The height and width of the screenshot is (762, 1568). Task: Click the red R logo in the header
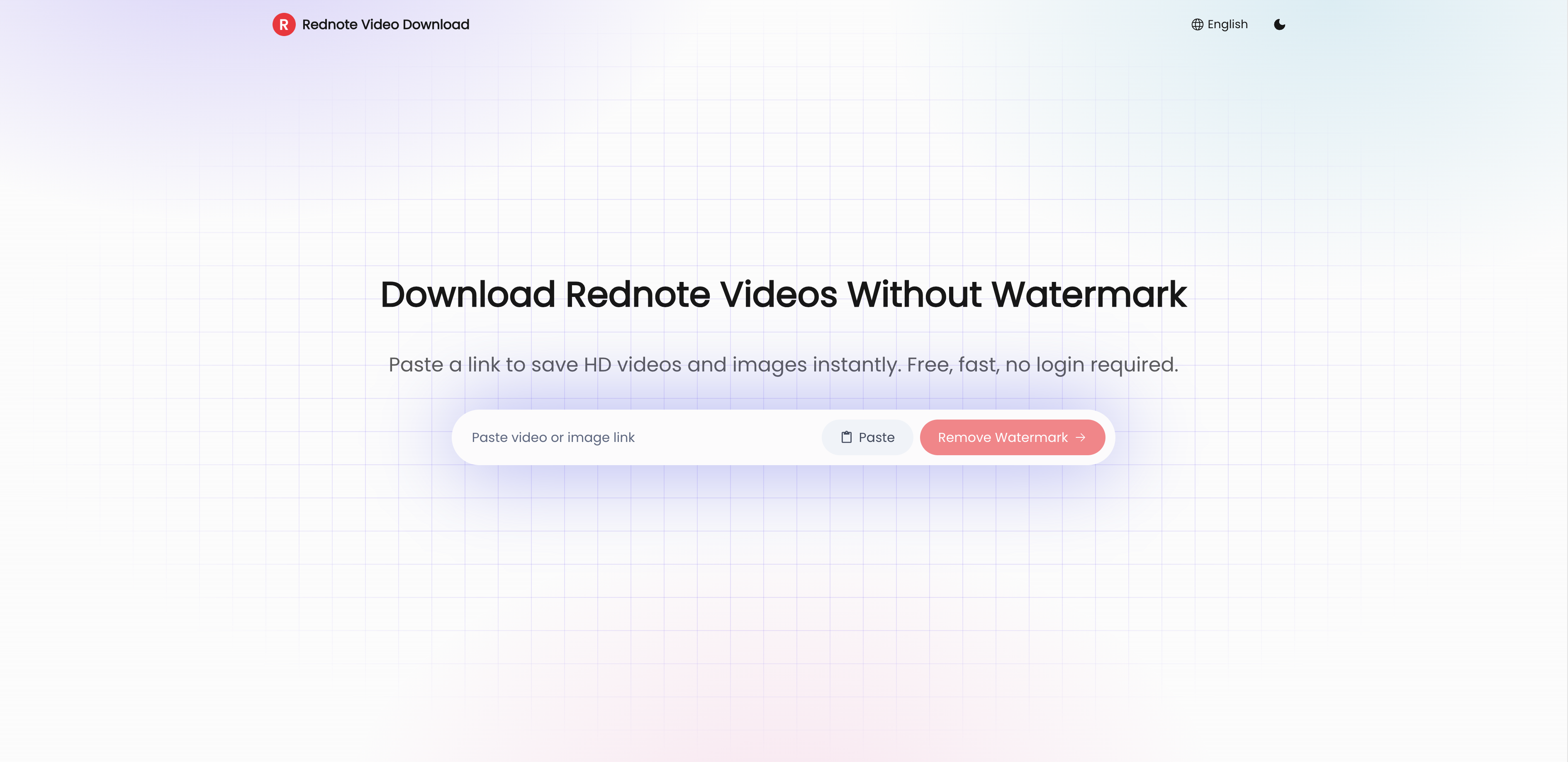coord(284,24)
